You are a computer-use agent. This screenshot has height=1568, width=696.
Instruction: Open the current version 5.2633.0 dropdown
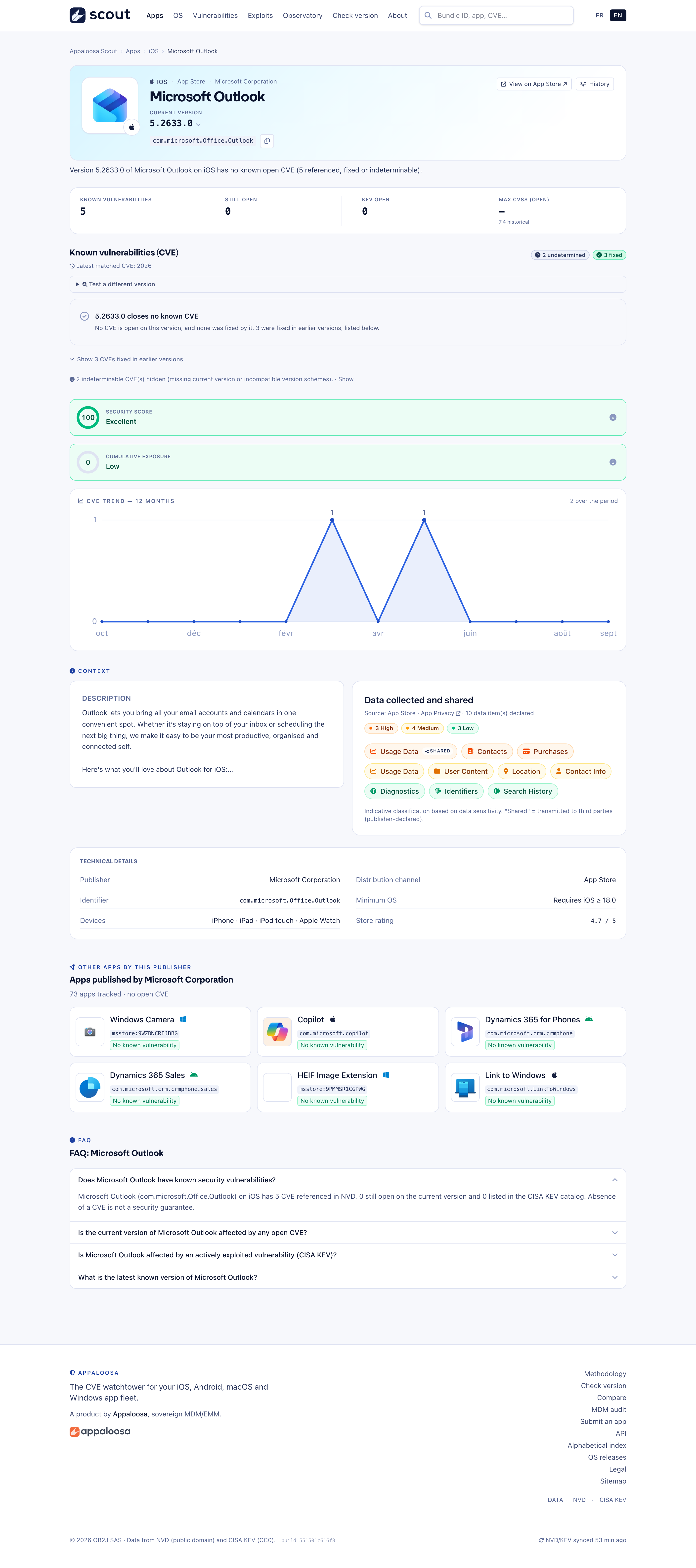coord(175,124)
